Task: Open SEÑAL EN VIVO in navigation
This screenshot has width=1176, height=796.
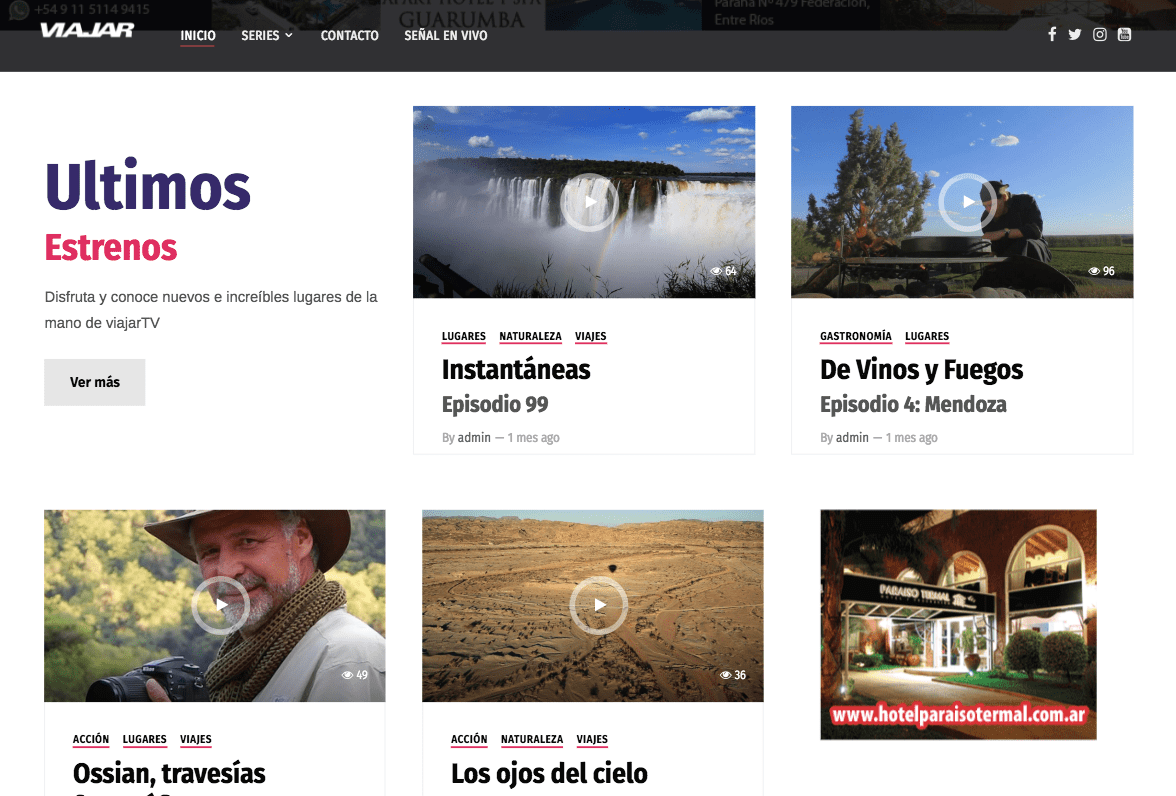Action: tap(446, 36)
